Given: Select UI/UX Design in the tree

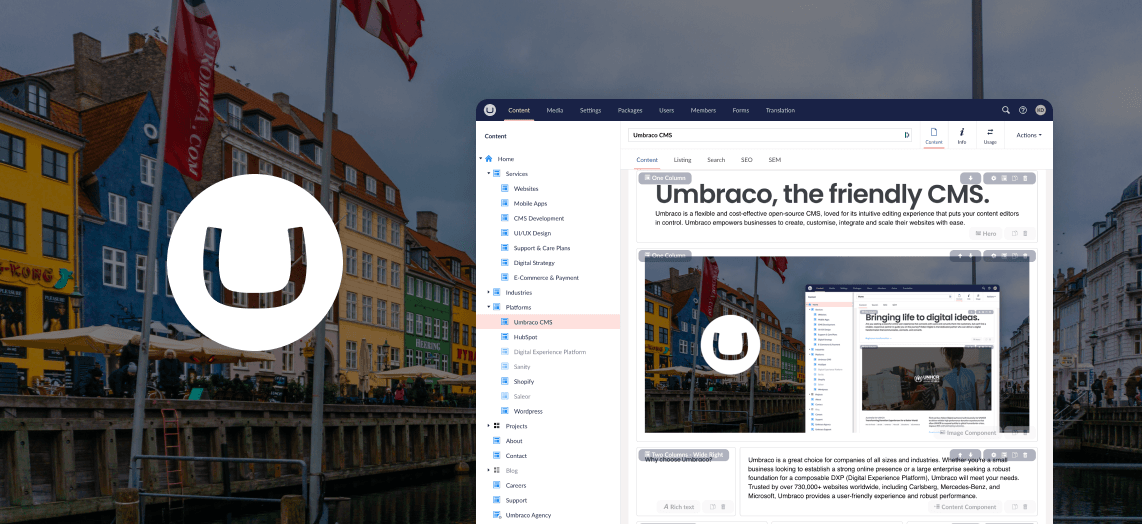Looking at the screenshot, I should click(x=532, y=233).
